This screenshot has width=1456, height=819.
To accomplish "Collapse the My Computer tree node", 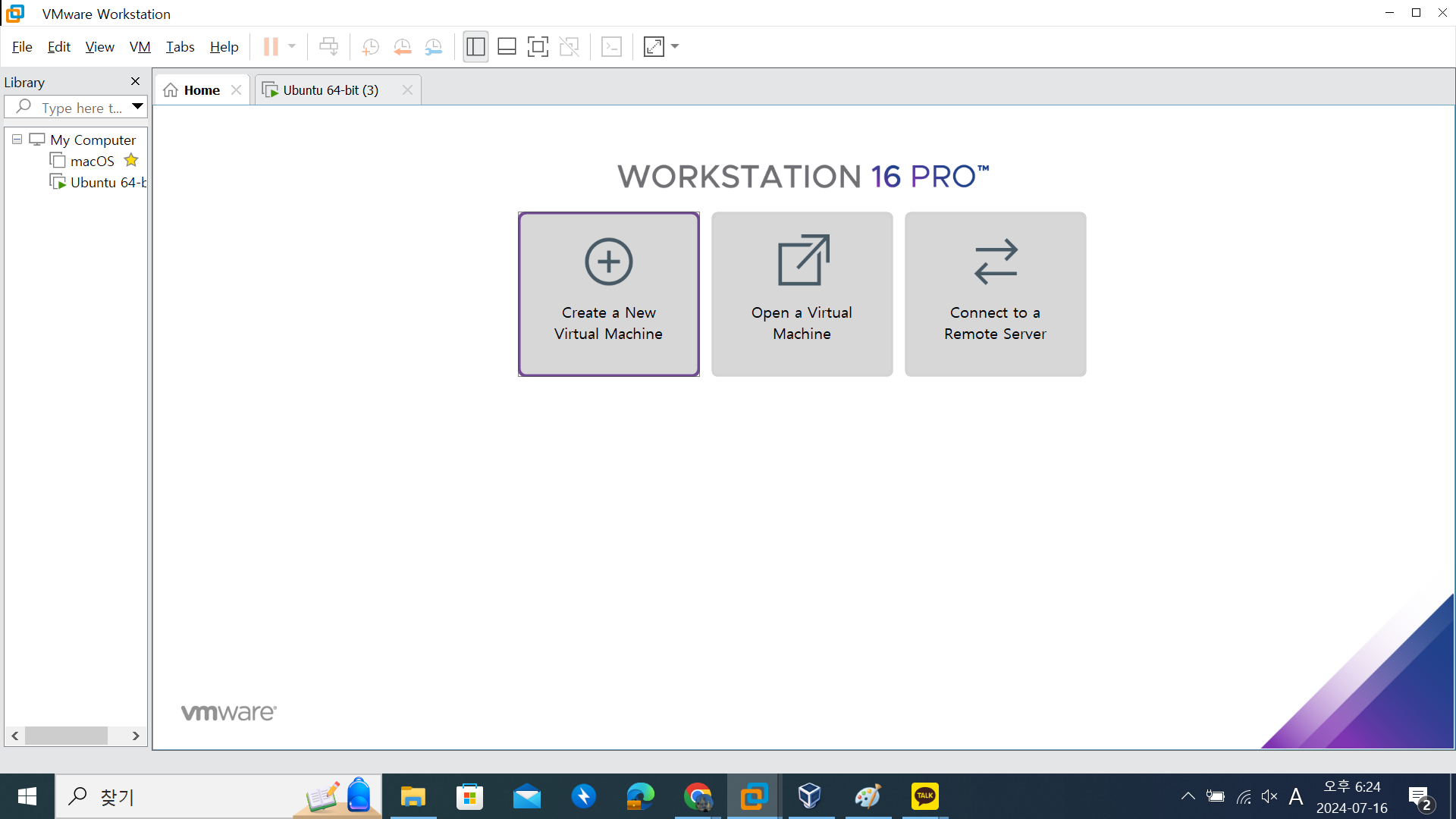I will (x=17, y=140).
